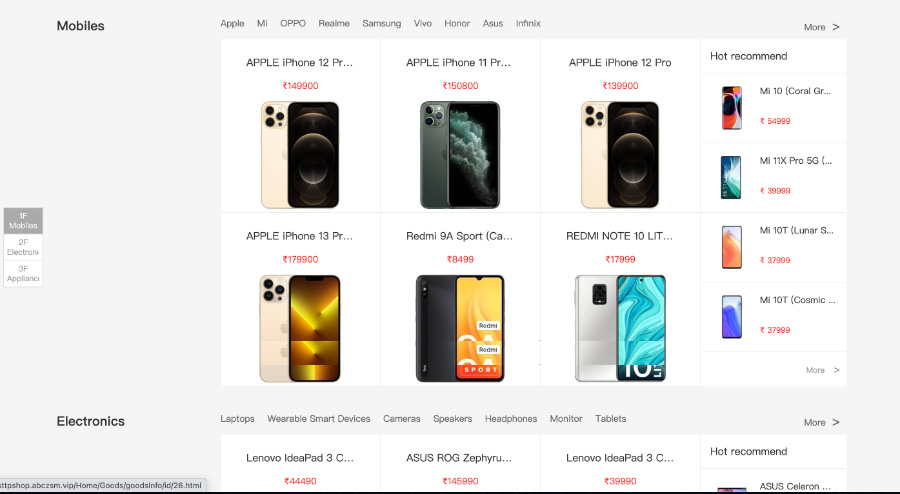
Task: View the REDMI NOTE 10 LITE product image
Action: (620, 328)
